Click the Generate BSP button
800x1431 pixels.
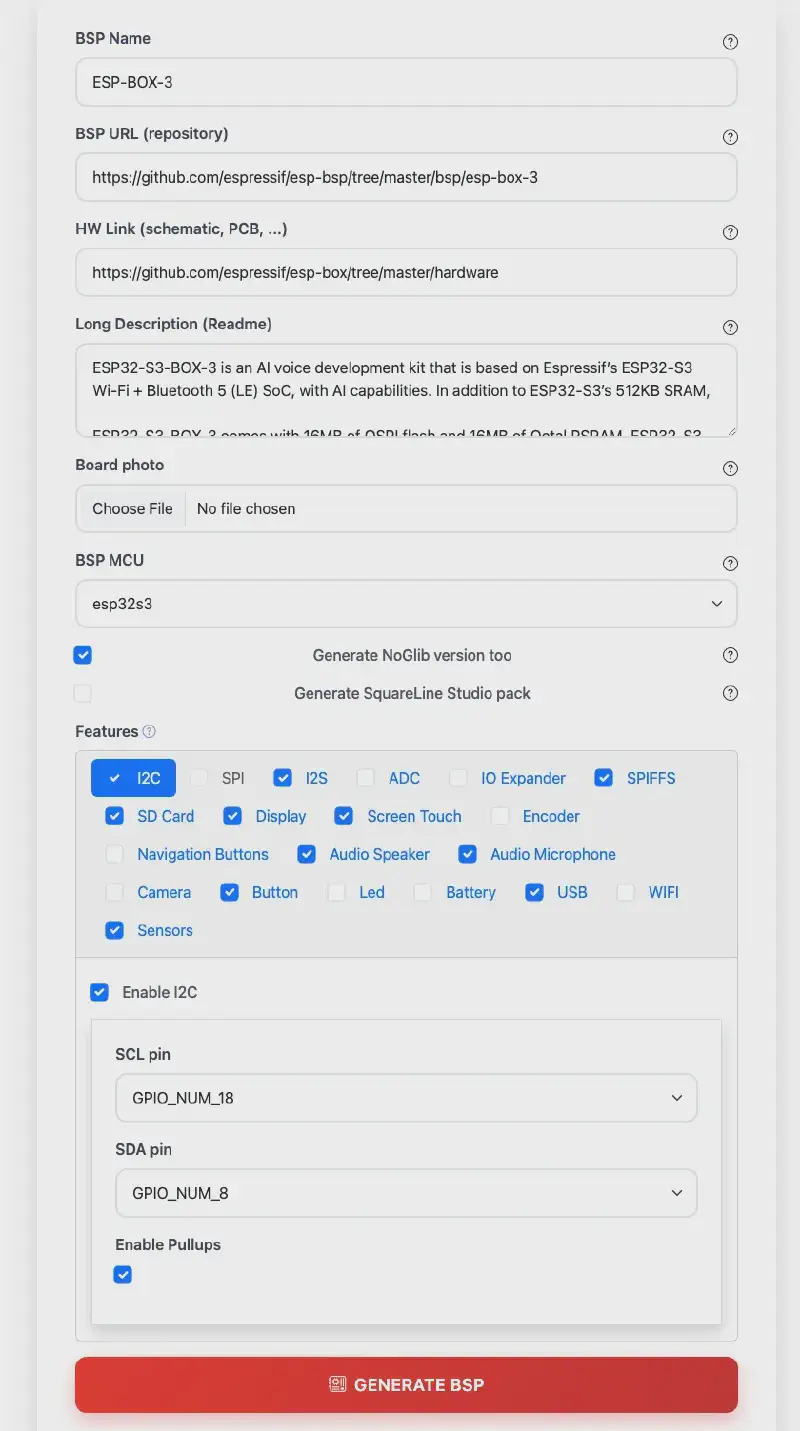tap(406, 1385)
